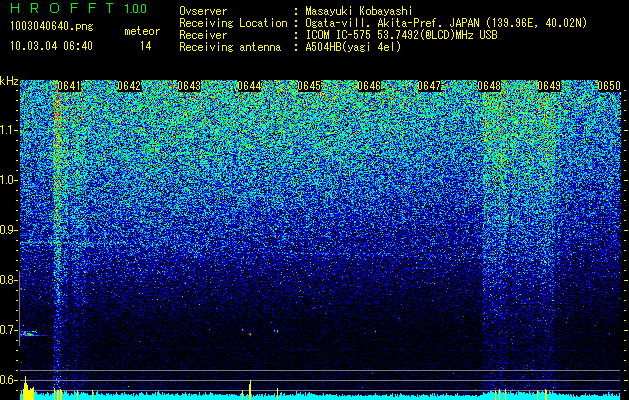Click the Receiver label

pyautogui.click(x=203, y=35)
